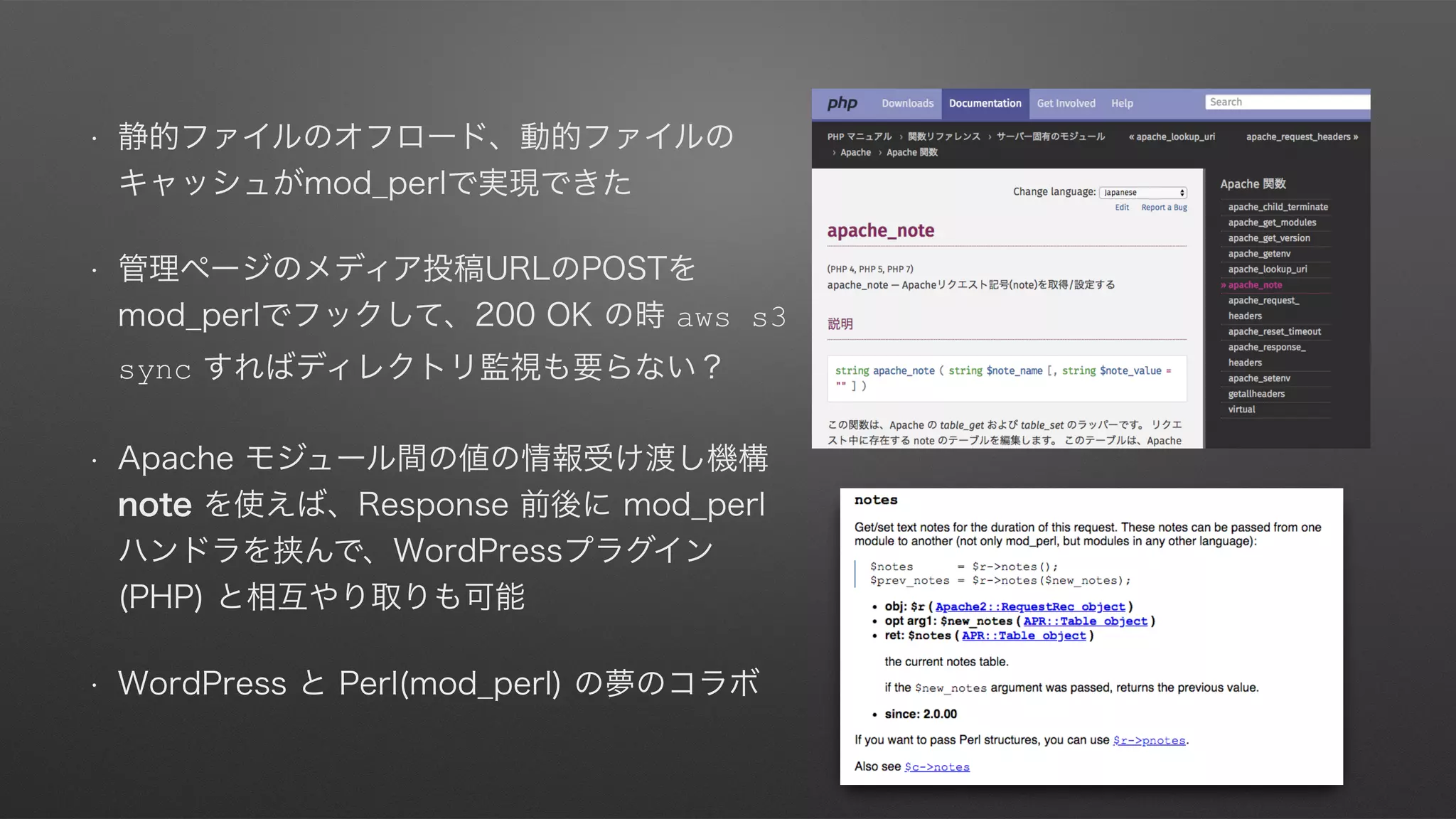The height and width of the screenshot is (819, 1456).
Task: Go to previous page apache_lookup_uri
Action: pyautogui.click(x=1172, y=137)
